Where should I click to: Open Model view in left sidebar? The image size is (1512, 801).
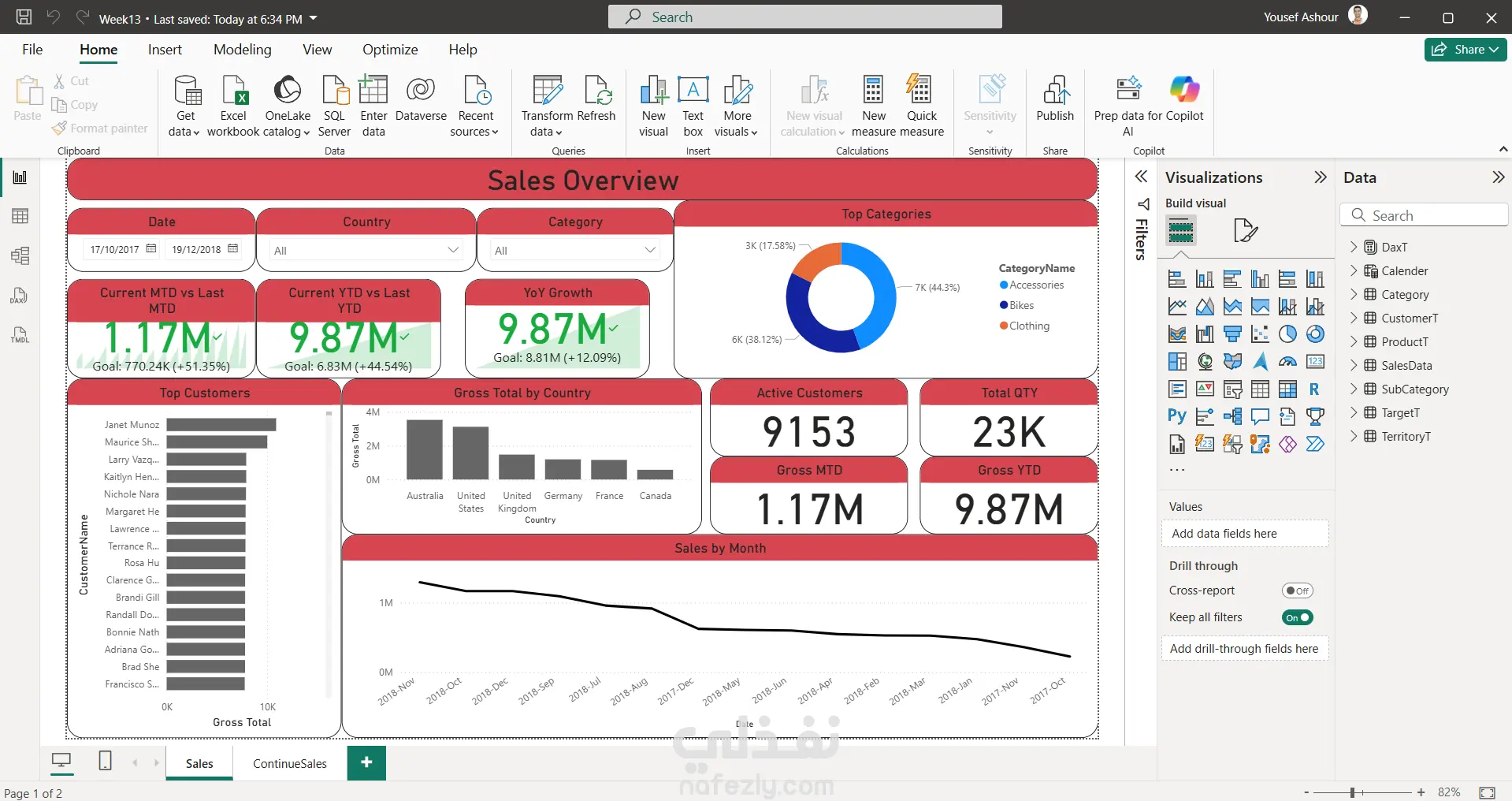point(20,255)
